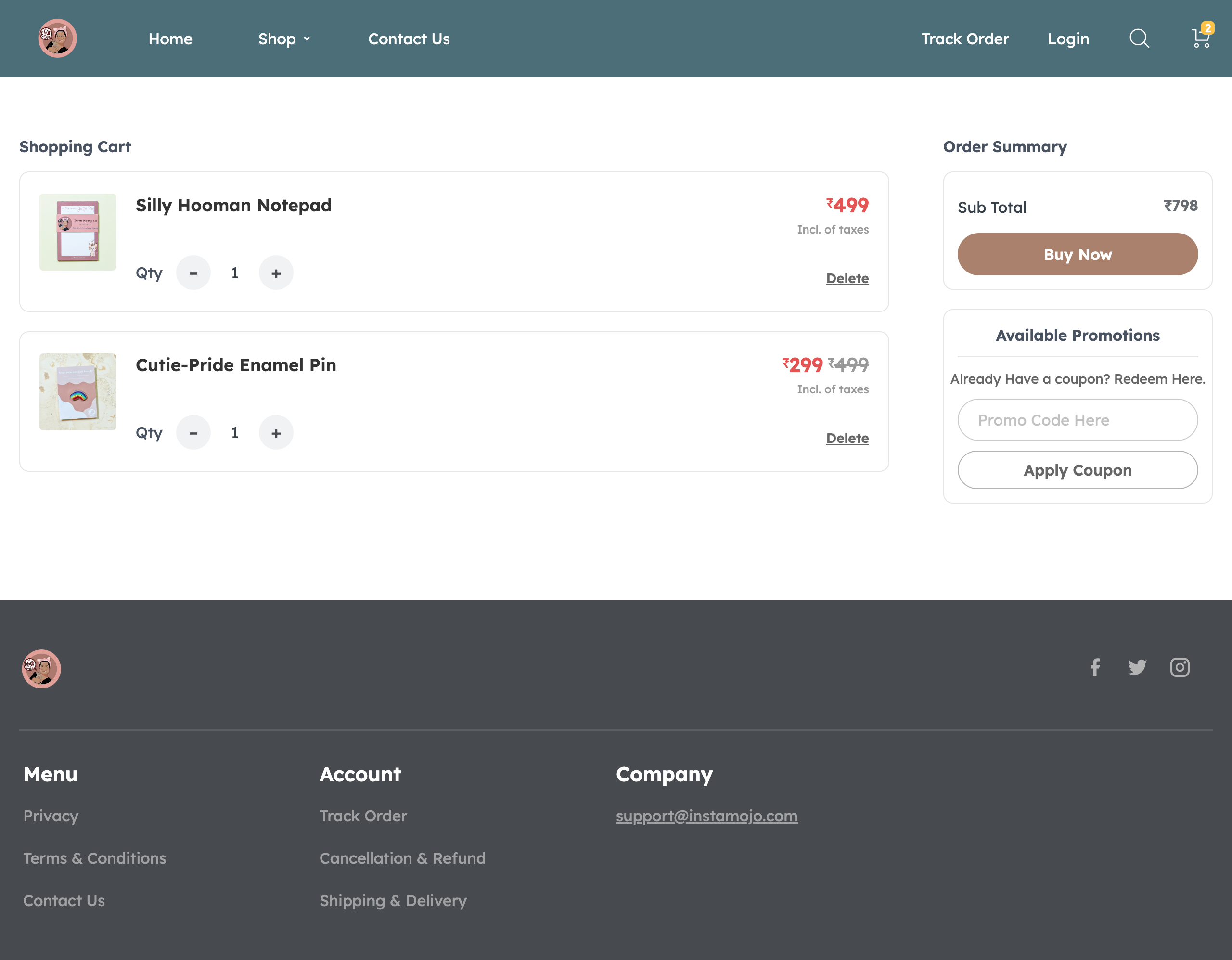Click the footer store logo
Viewport: 1232px width, 960px height.
pos(41,669)
